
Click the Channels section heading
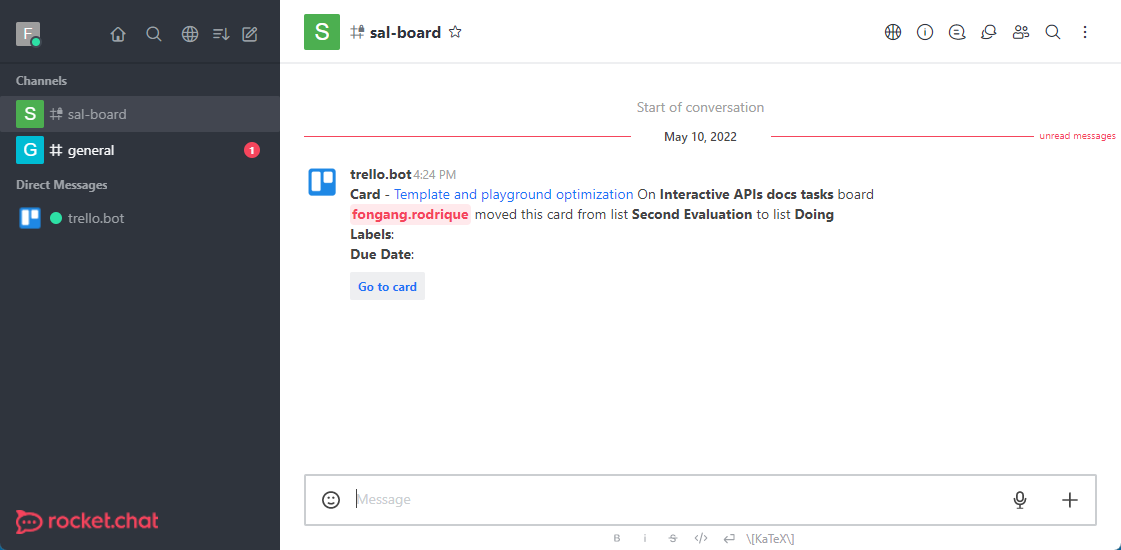pyautogui.click(x=41, y=81)
